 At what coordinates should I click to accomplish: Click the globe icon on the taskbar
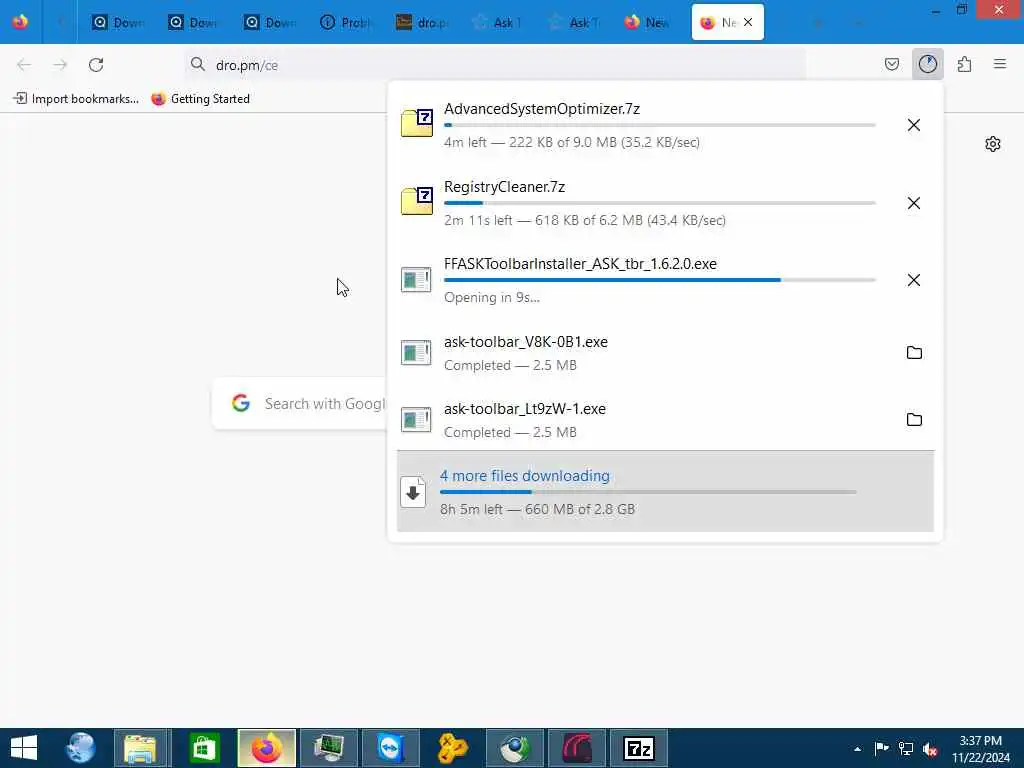point(81,748)
